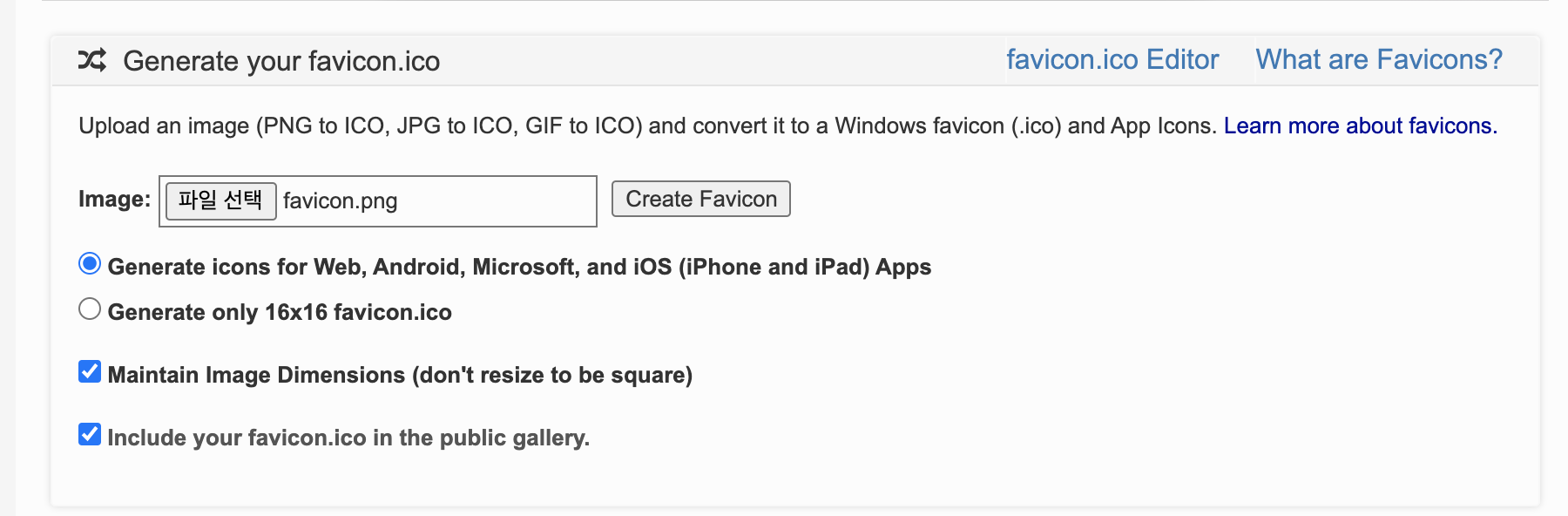Viewport: 1568px width, 516px height.
Task: Uncheck the public gallery inclusion checkbox
Action: point(90,435)
